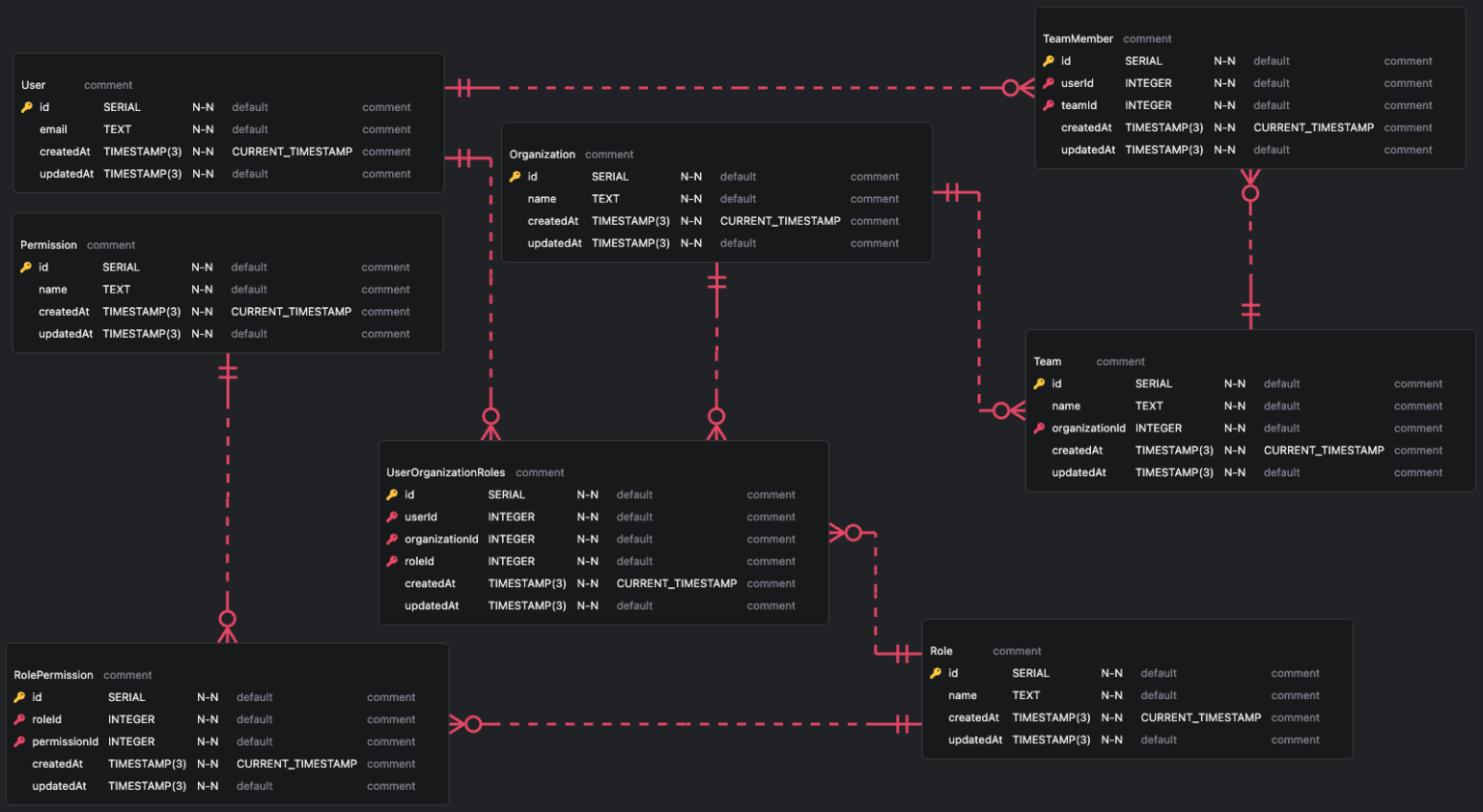Click the comment field on User email row
Screen dimensions: 1483x812
pos(386,128)
